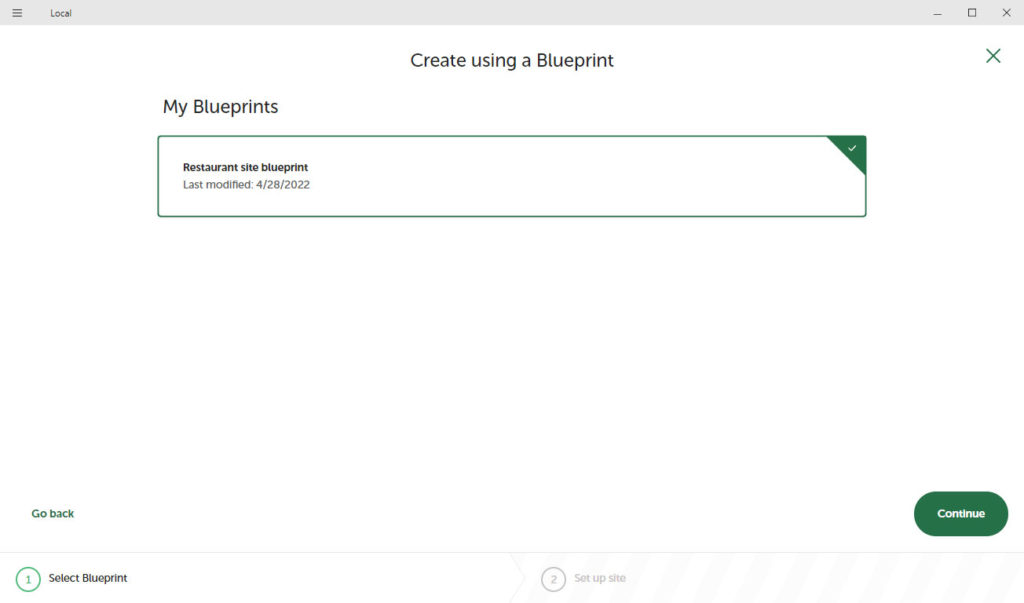This screenshot has height=603, width=1024.
Task: Click the My Blueprints section heading
Action: 220,106
